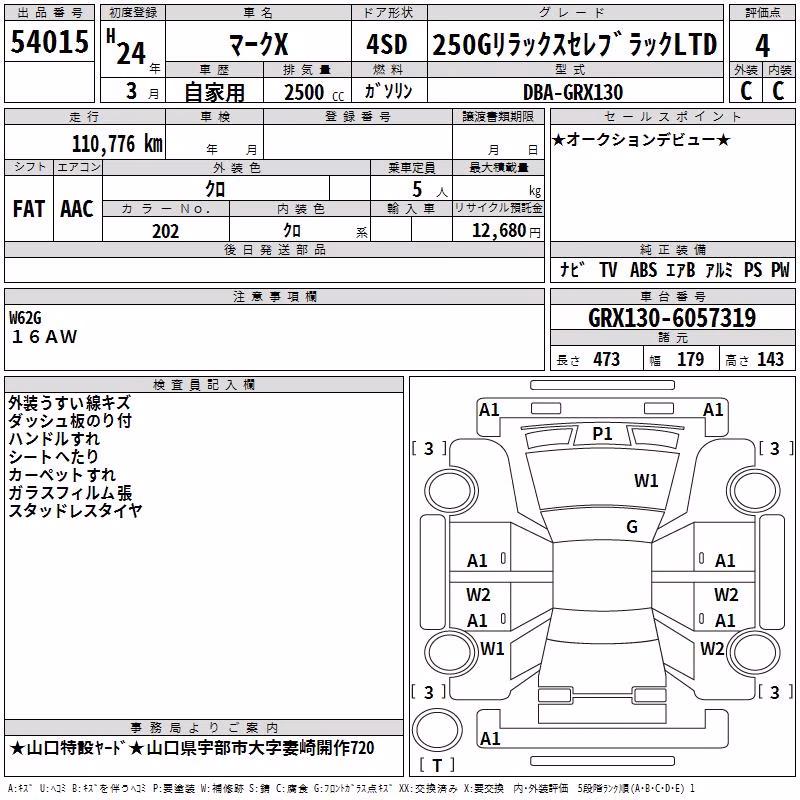The height and width of the screenshot is (800, 800).
Task: Select the inspector note ハンドルすれ
Action: click(x=54, y=439)
